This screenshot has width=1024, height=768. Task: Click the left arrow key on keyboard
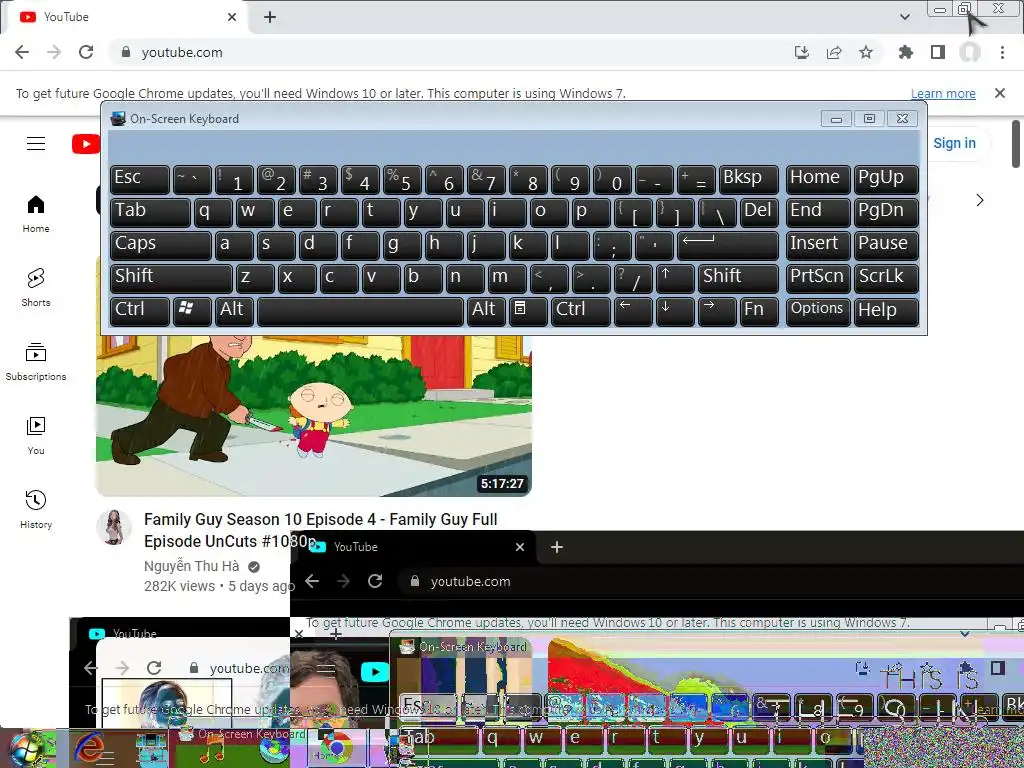click(x=633, y=310)
